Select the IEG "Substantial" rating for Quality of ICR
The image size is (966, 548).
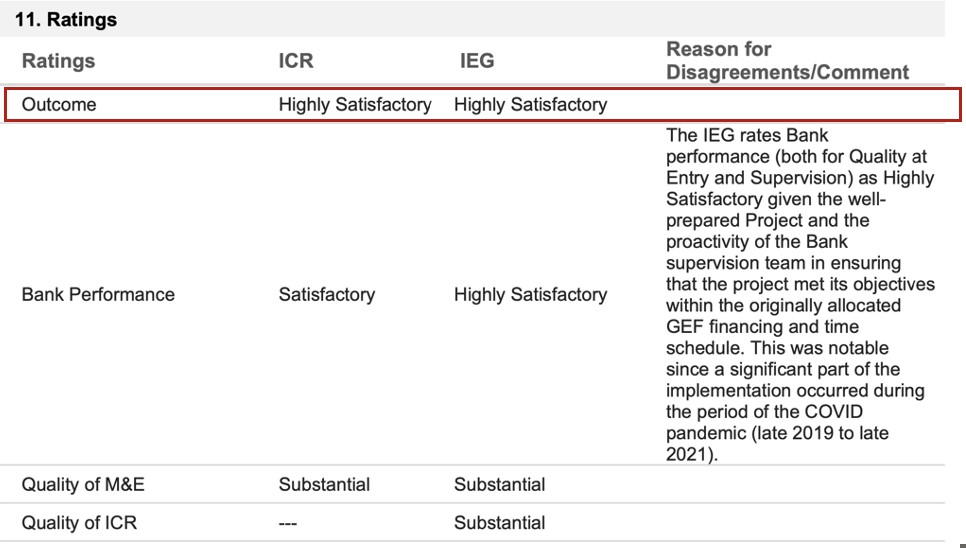pyautogui.click(x=499, y=523)
